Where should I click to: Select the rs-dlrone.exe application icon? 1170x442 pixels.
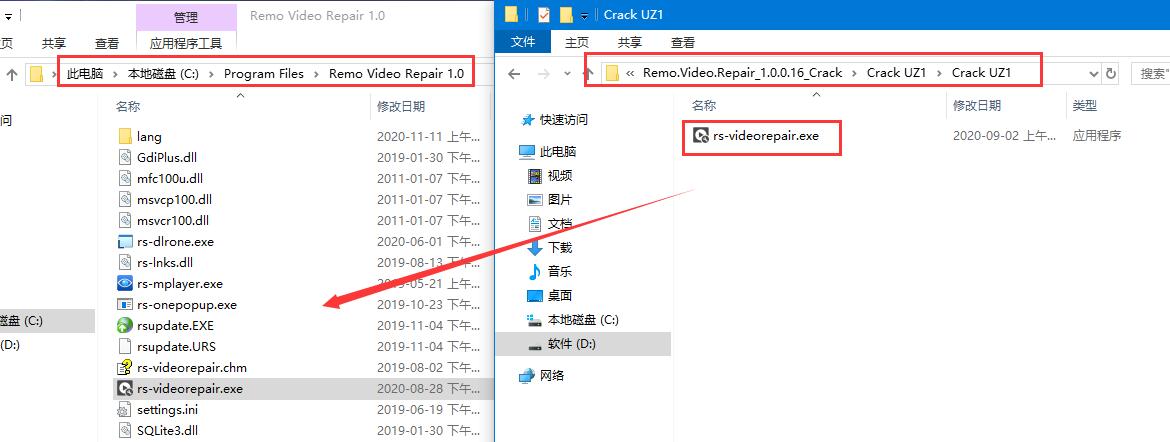(x=125, y=242)
